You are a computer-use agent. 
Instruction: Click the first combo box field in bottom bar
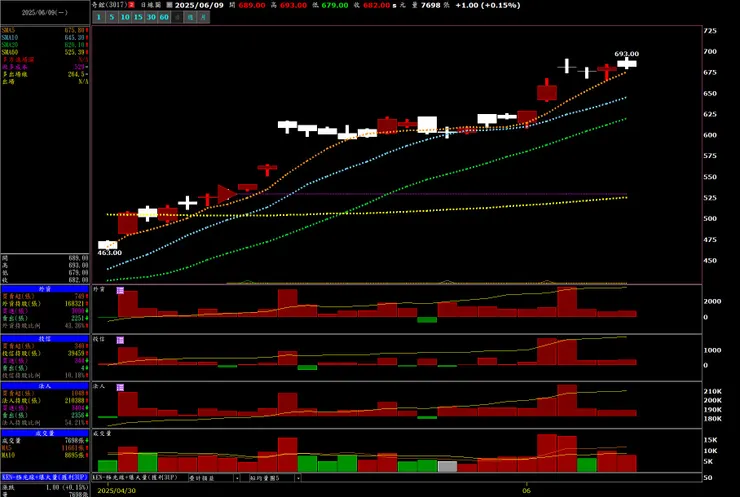pyautogui.click(x=211, y=478)
